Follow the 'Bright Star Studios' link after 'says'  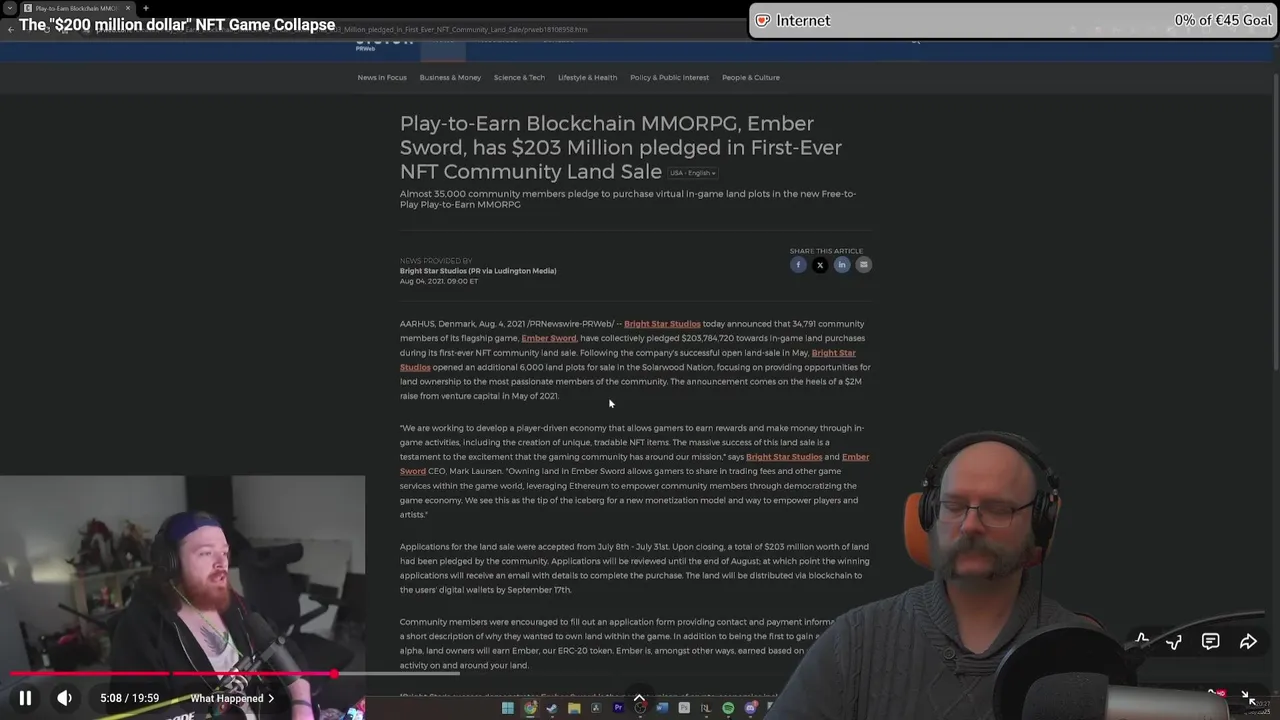(784, 457)
